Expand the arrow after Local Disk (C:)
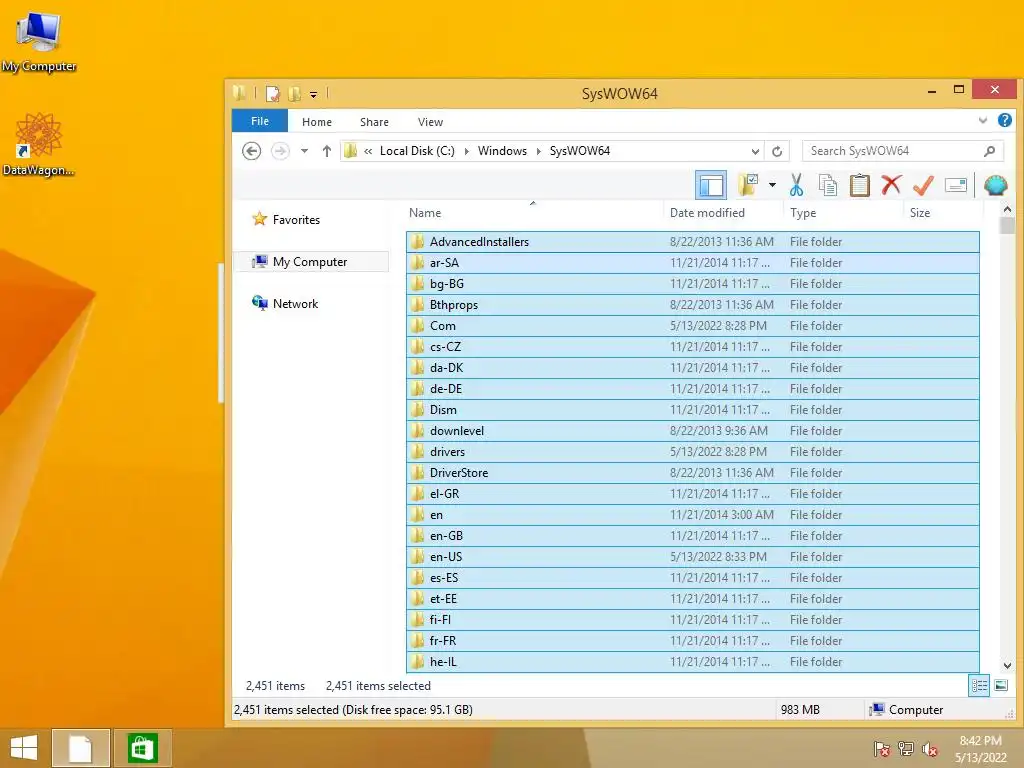Image resolution: width=1024 pixels, height=768 pixels. click(x=466, y=152)
